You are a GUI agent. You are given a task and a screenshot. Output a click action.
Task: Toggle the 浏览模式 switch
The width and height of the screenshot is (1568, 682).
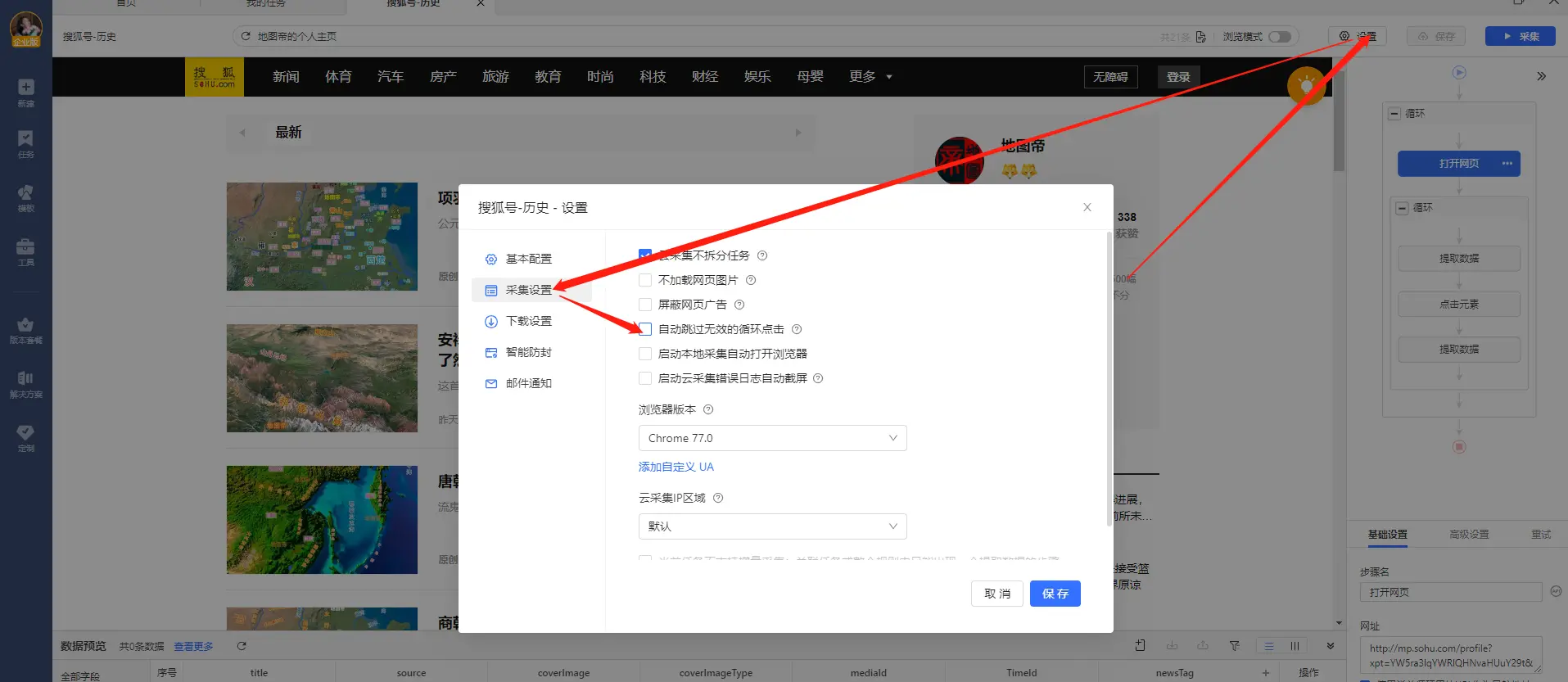pos(1280,37)
